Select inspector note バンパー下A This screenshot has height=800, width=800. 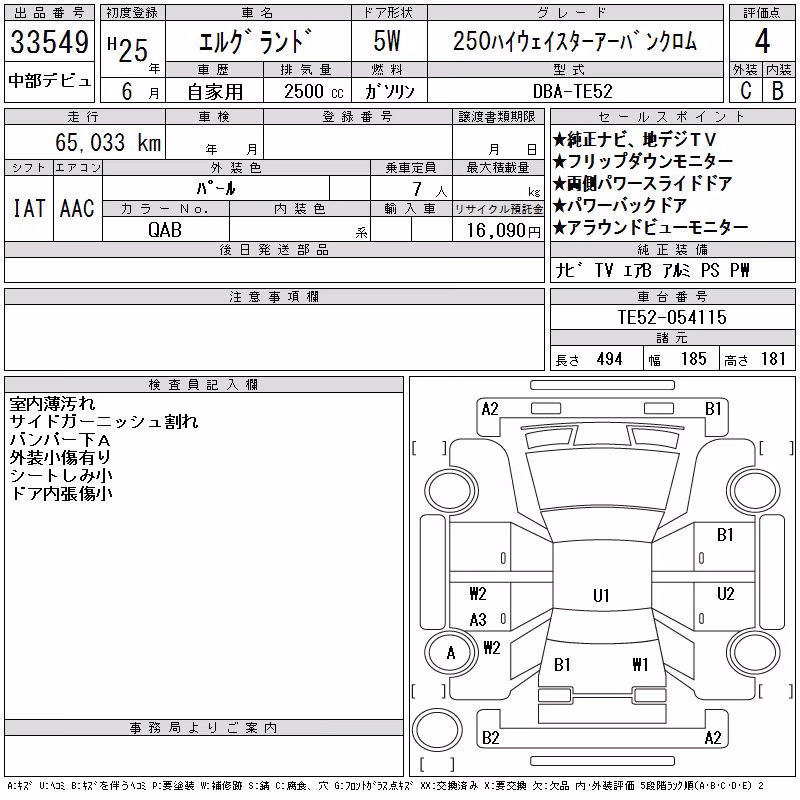[x=60, y=439]
